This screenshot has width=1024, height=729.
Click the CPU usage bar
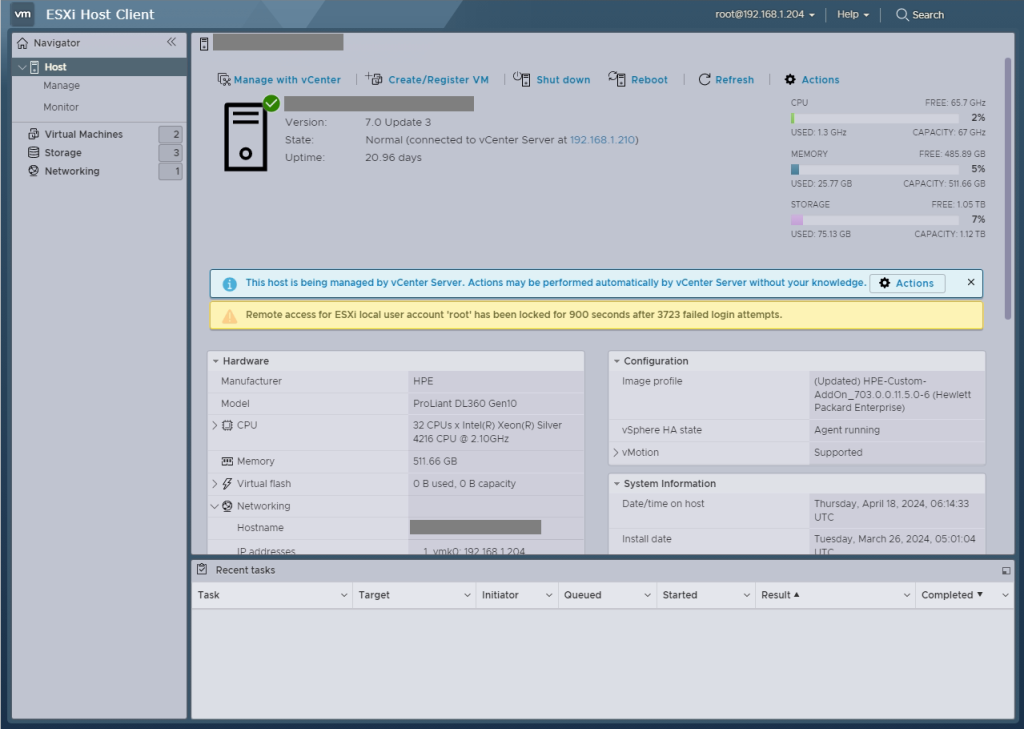tap(874, 118)
